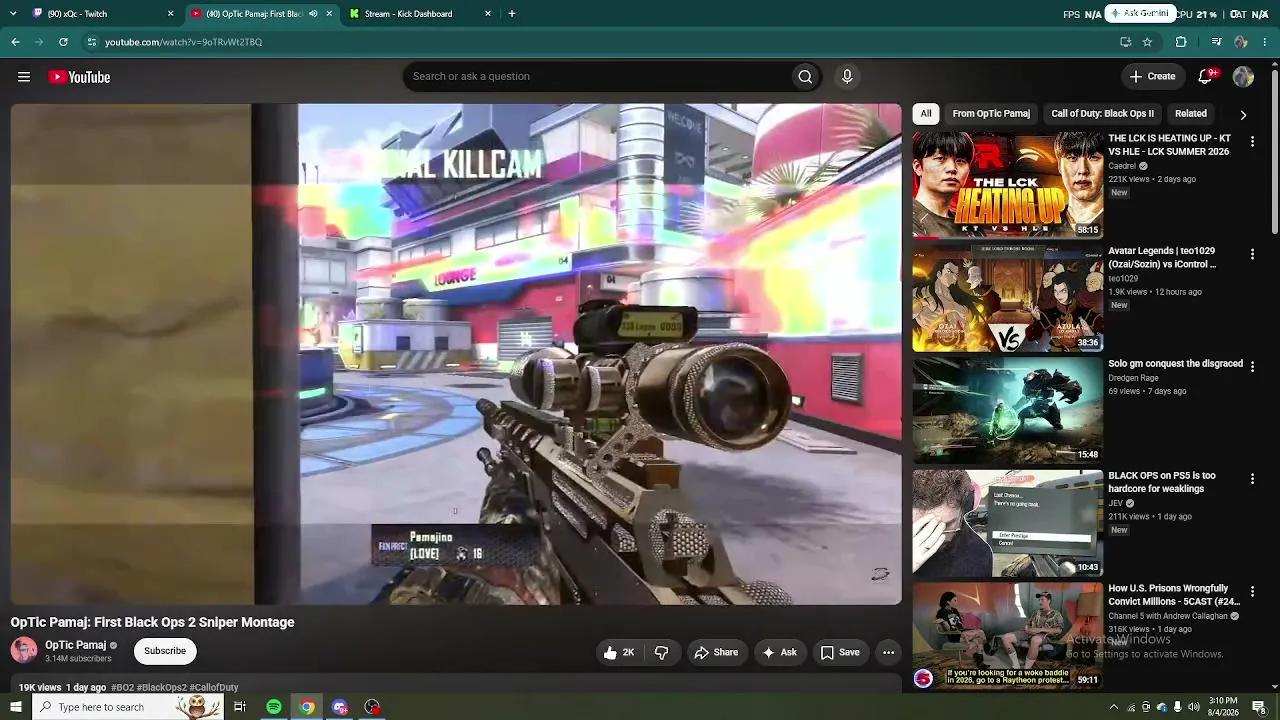
Task: Open How U.S. Prisons 5CAST thumbnail
Action: (1008, 636)
